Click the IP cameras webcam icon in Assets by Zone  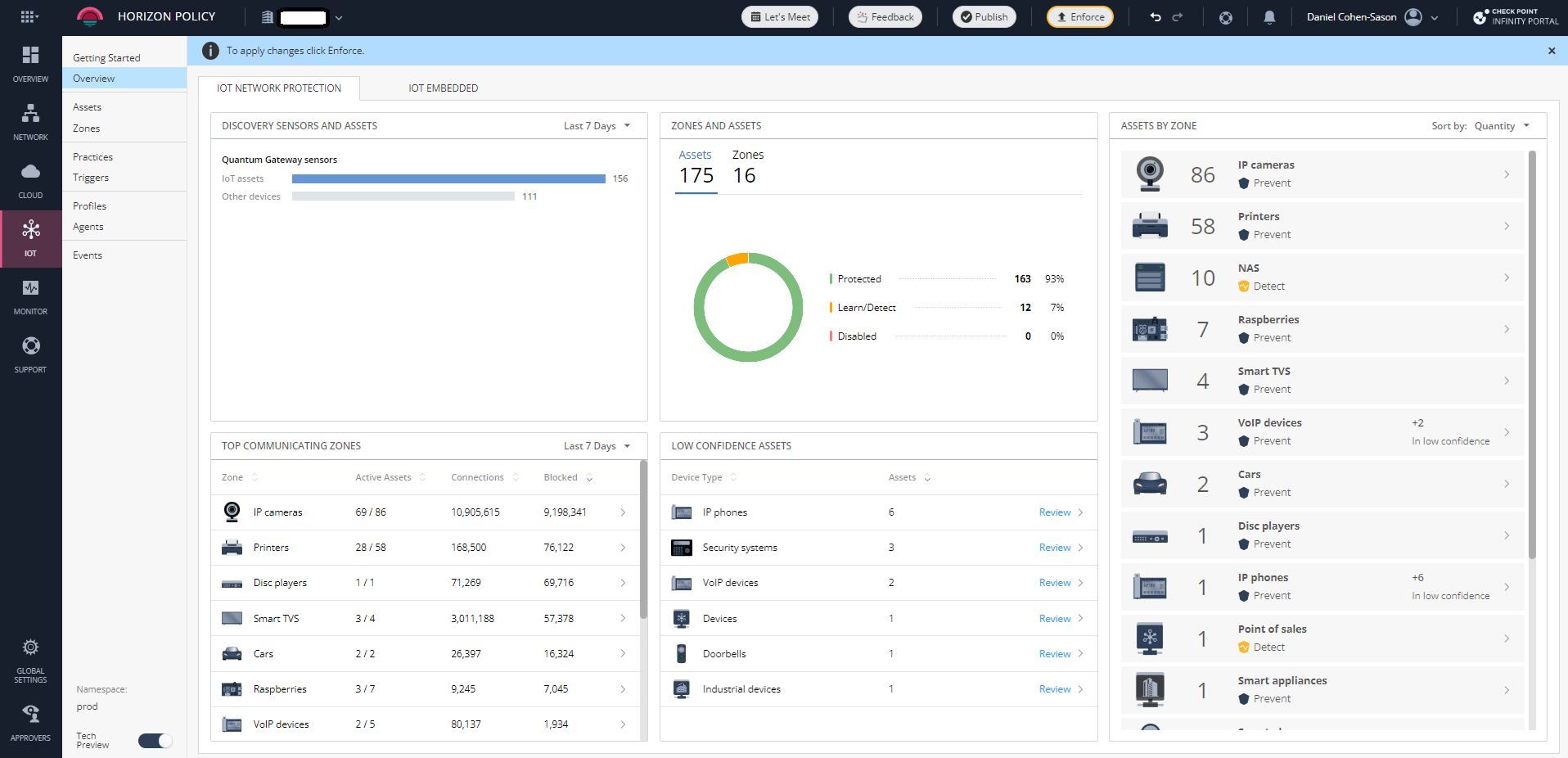pos(1150,174)
